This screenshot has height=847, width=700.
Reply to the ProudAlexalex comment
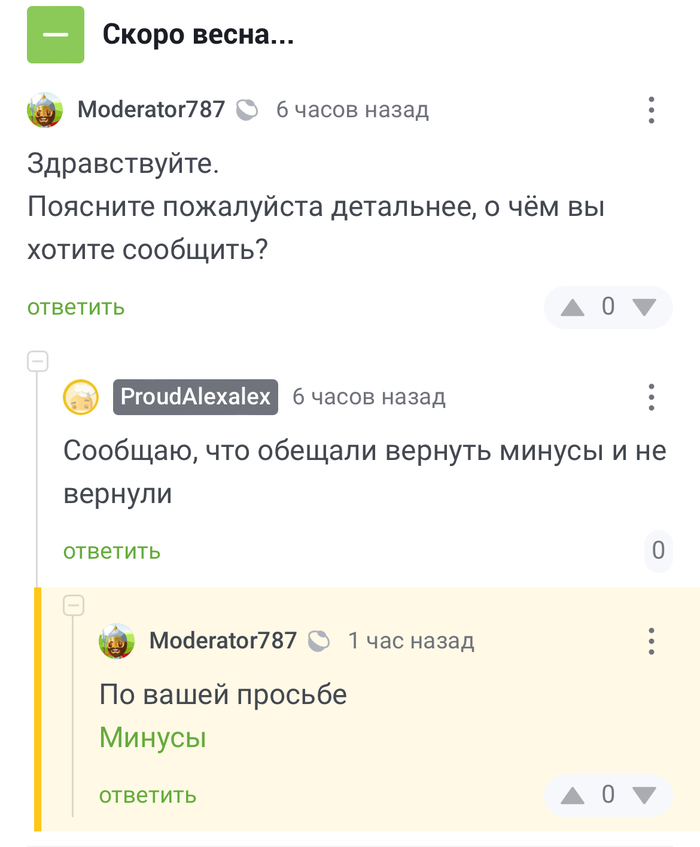click(x=112, y=551)
